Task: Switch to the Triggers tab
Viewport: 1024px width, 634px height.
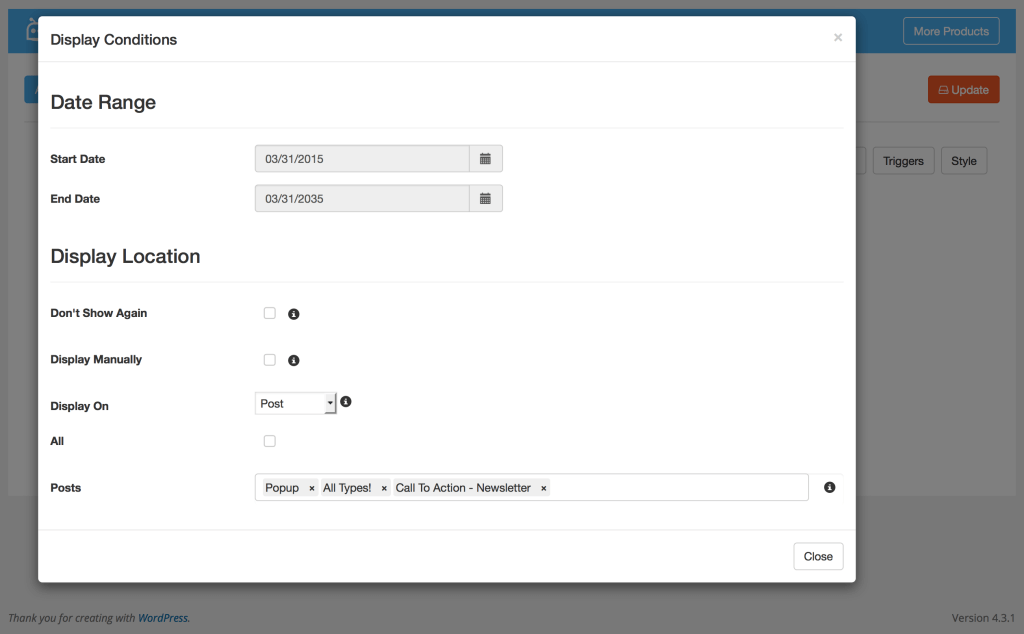Action: [x=903, y=161]
